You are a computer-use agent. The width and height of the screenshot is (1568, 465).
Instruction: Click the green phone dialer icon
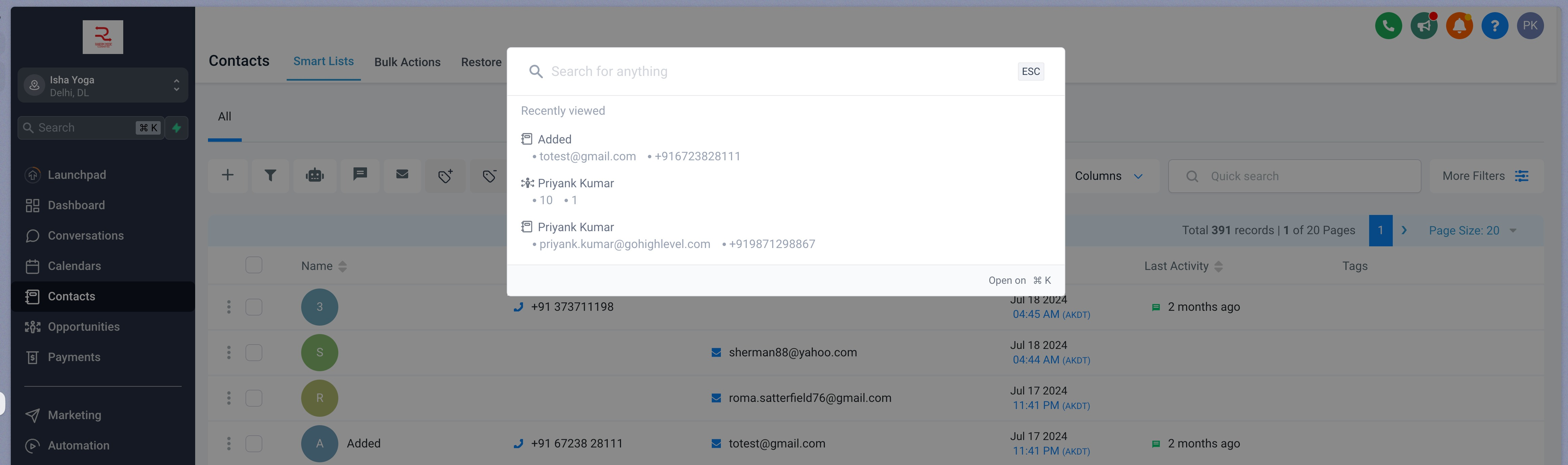1388,26
